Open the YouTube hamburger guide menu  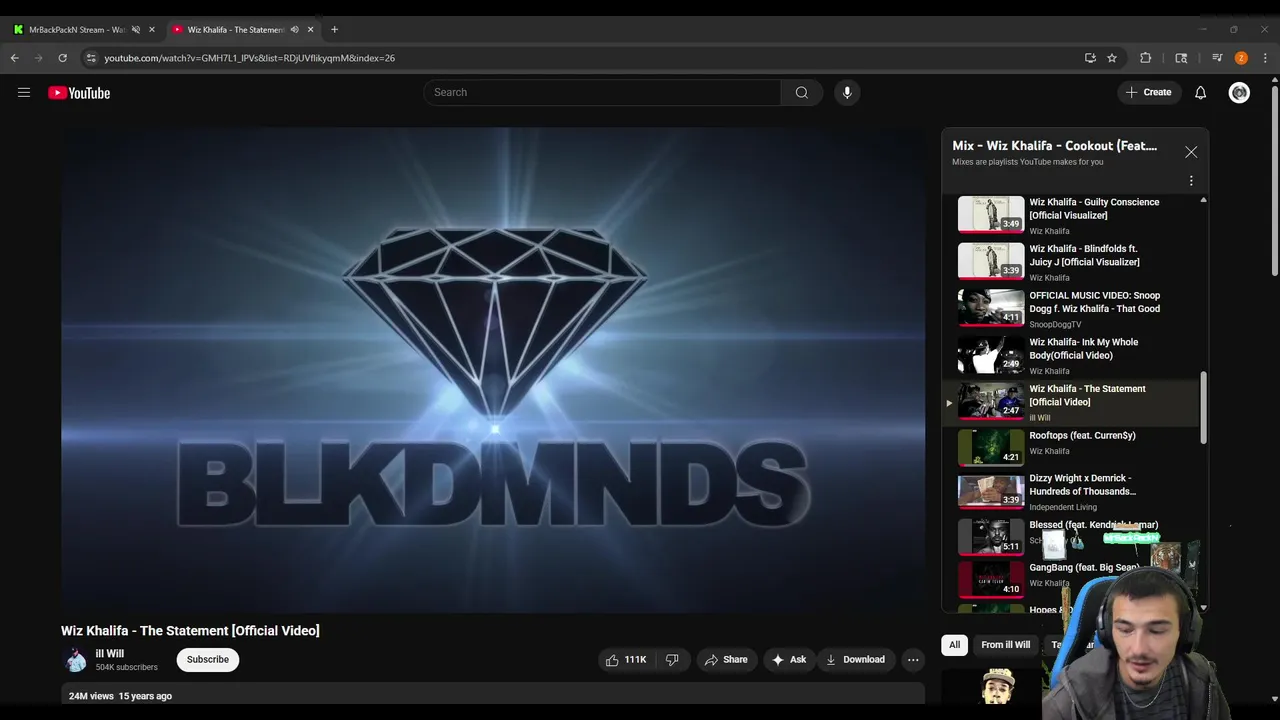24,92
